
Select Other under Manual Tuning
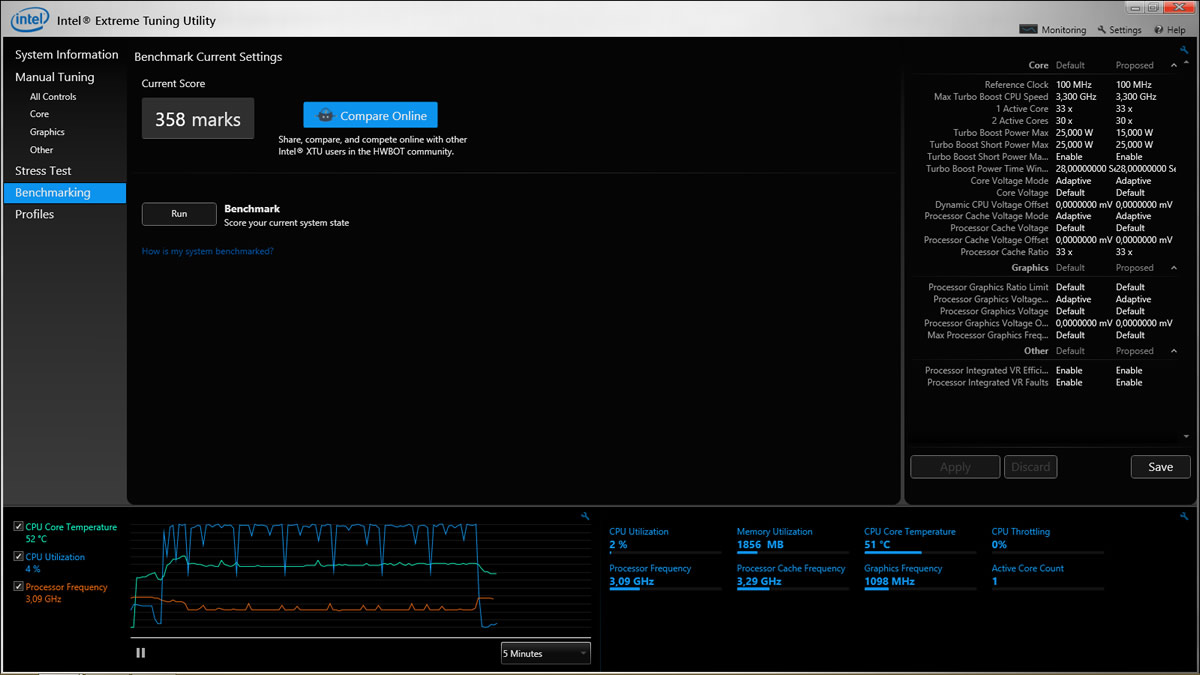(x=41, y=150)
